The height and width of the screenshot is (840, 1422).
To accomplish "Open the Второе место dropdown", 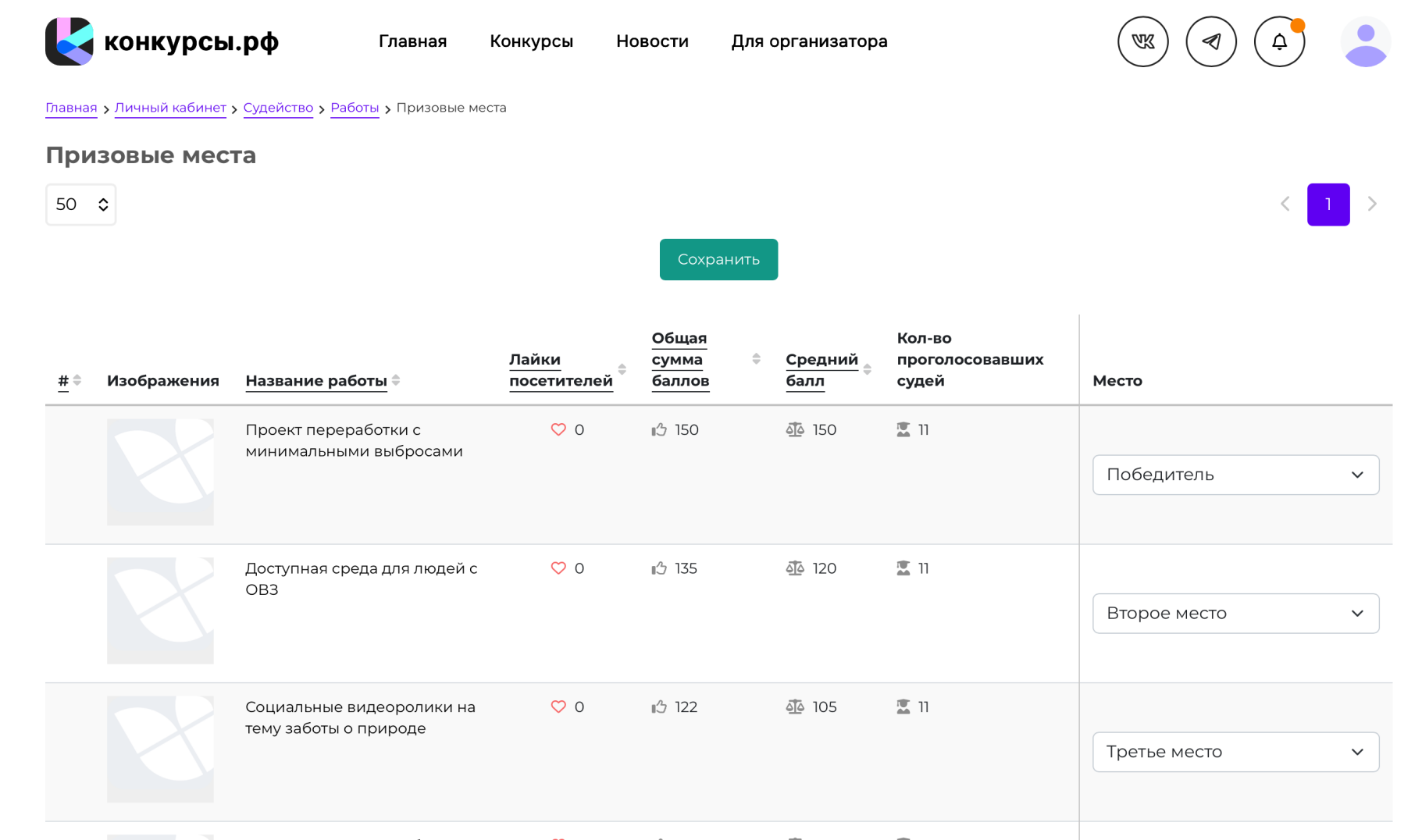I will tap(1235, 613).
